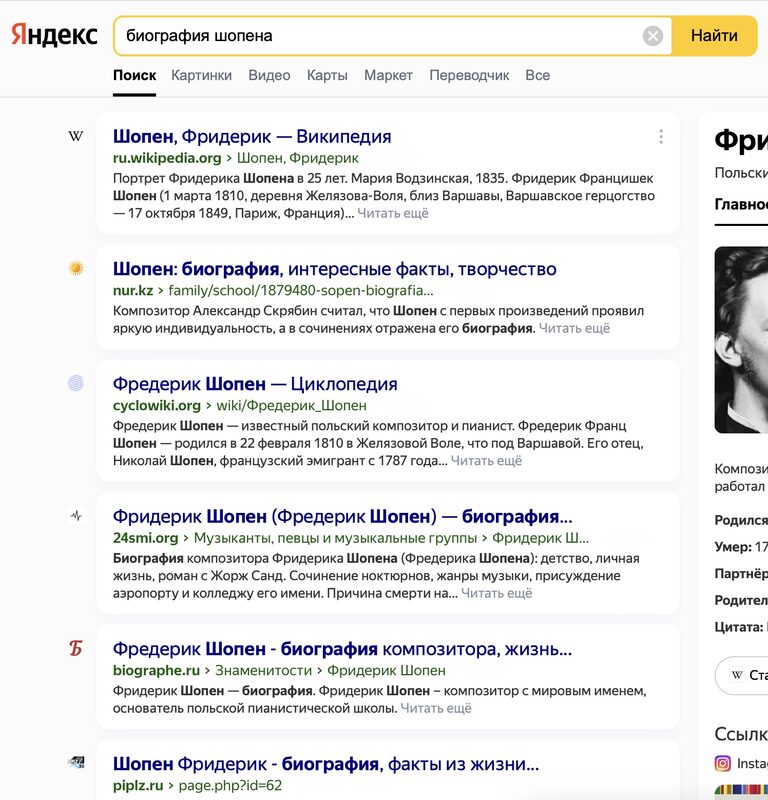Switch to the Картинки tab

201,75
